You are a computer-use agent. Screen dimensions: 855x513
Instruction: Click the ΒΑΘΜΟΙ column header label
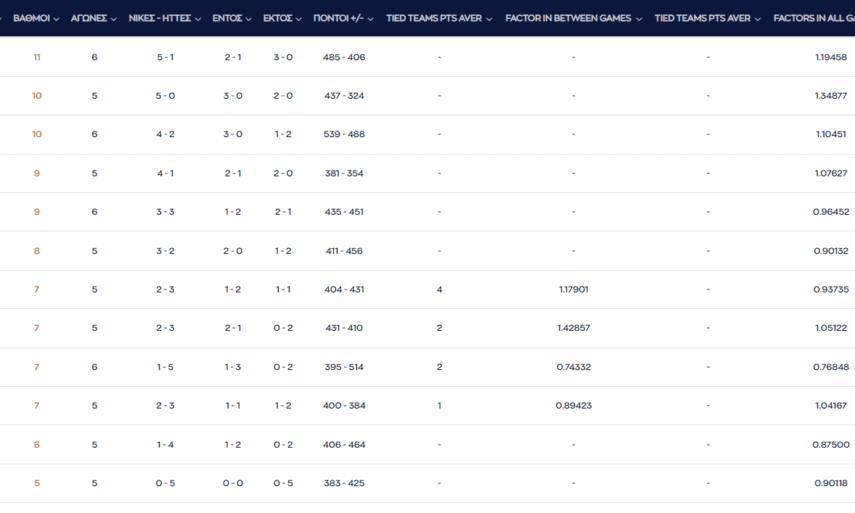[x=31, y=18]
